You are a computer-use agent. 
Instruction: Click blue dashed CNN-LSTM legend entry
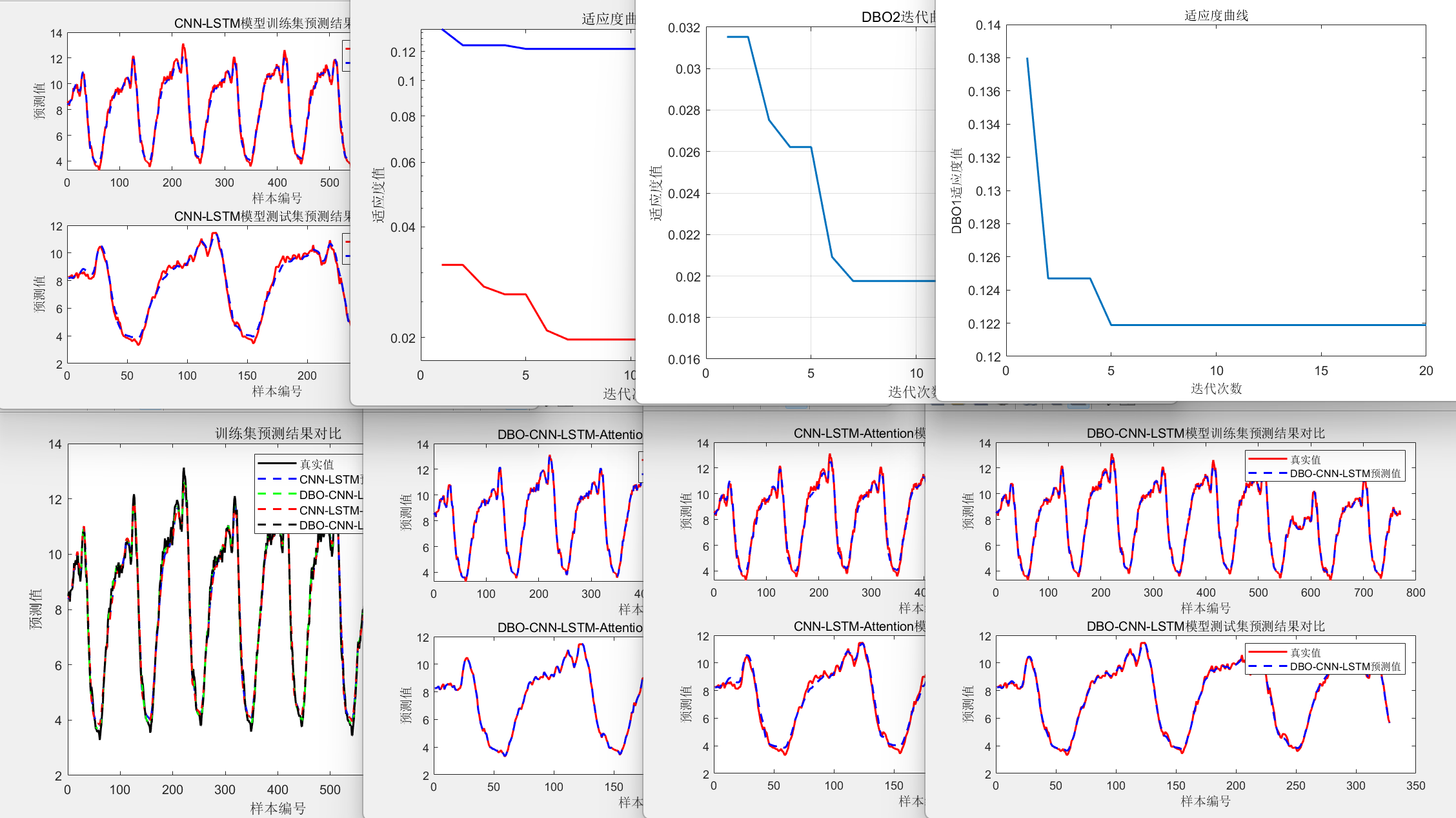click(330, 479)
